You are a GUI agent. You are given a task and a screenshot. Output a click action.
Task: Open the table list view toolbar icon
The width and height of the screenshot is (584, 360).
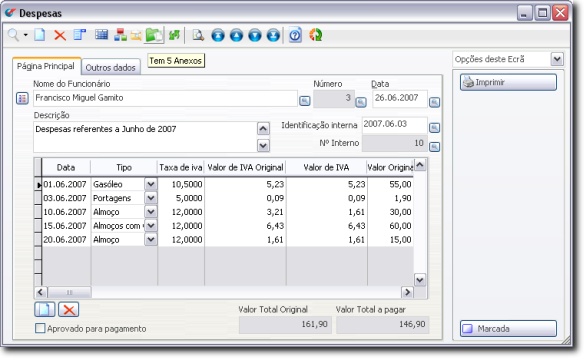pos(101,35)
